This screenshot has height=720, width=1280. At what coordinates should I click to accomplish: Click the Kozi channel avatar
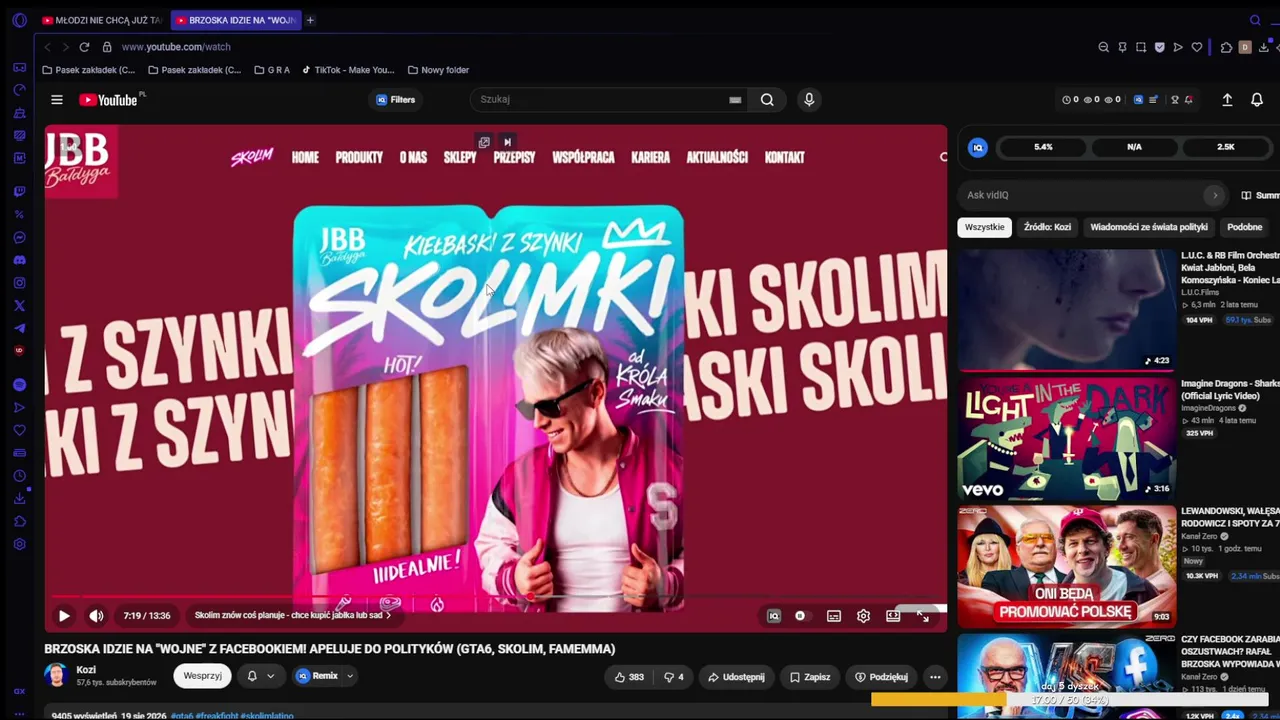(56, 676)
